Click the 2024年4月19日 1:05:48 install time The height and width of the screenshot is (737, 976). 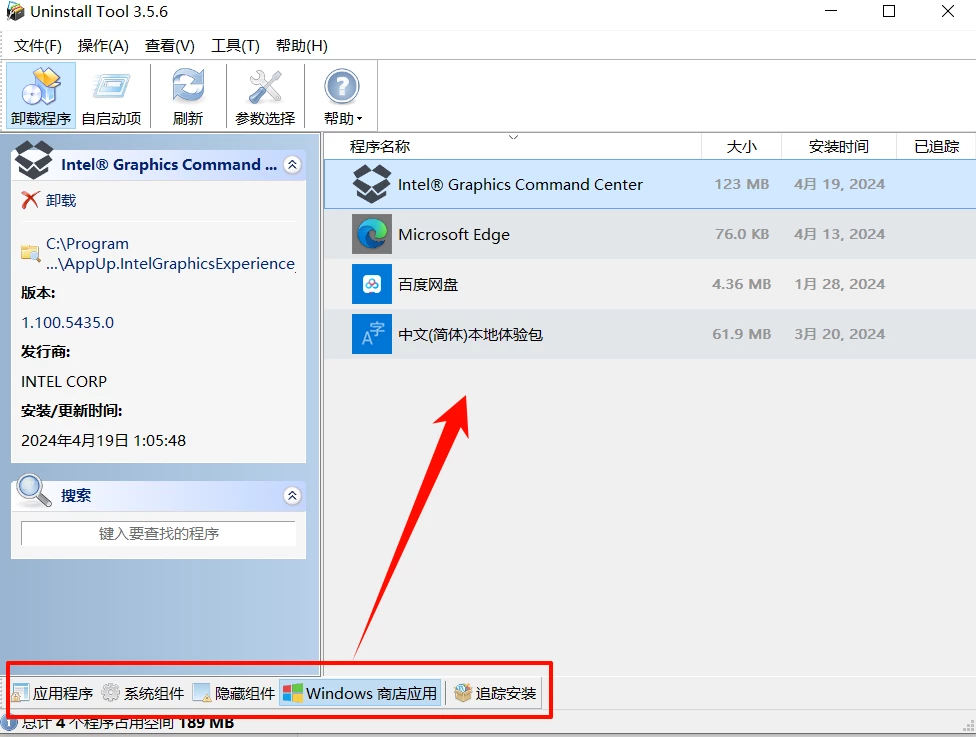coord(103,441)
